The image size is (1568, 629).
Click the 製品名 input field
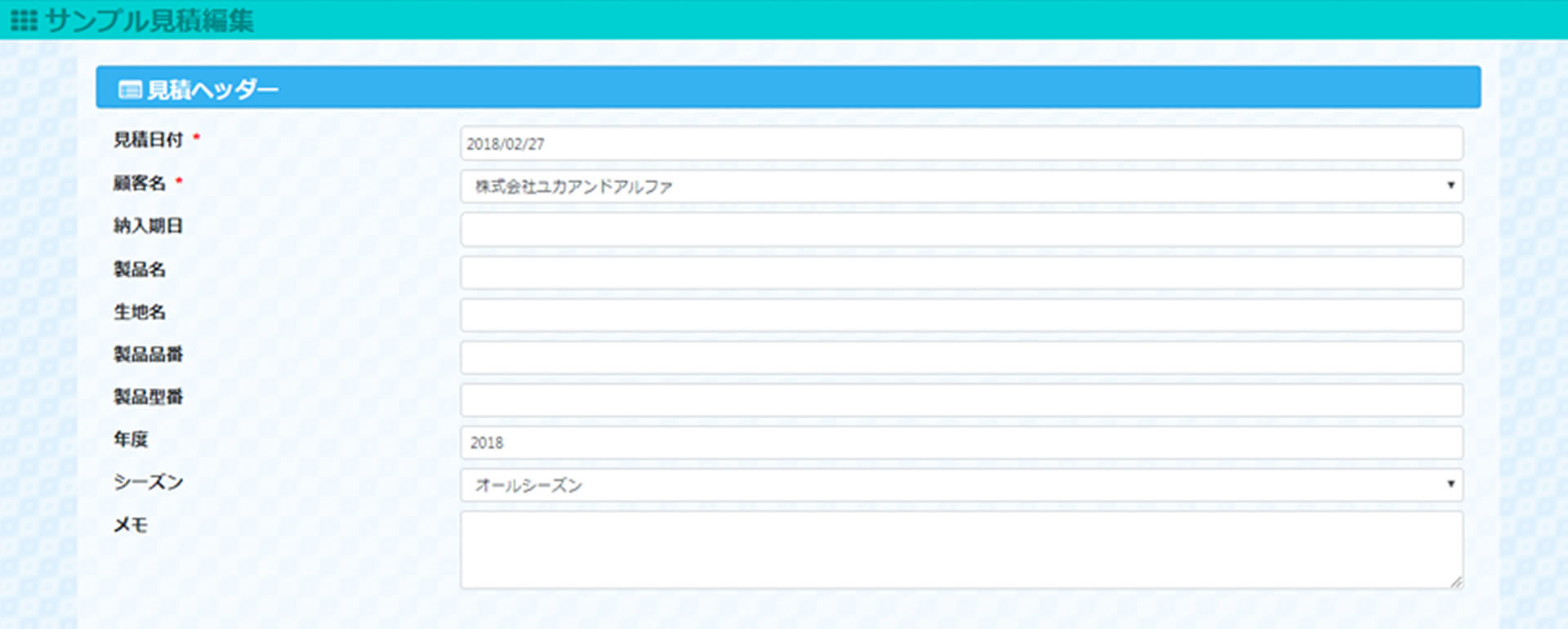click(x=961, y=273)
